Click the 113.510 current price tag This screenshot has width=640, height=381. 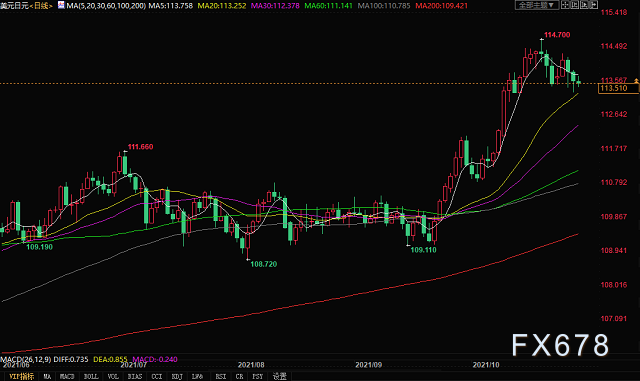618,88
